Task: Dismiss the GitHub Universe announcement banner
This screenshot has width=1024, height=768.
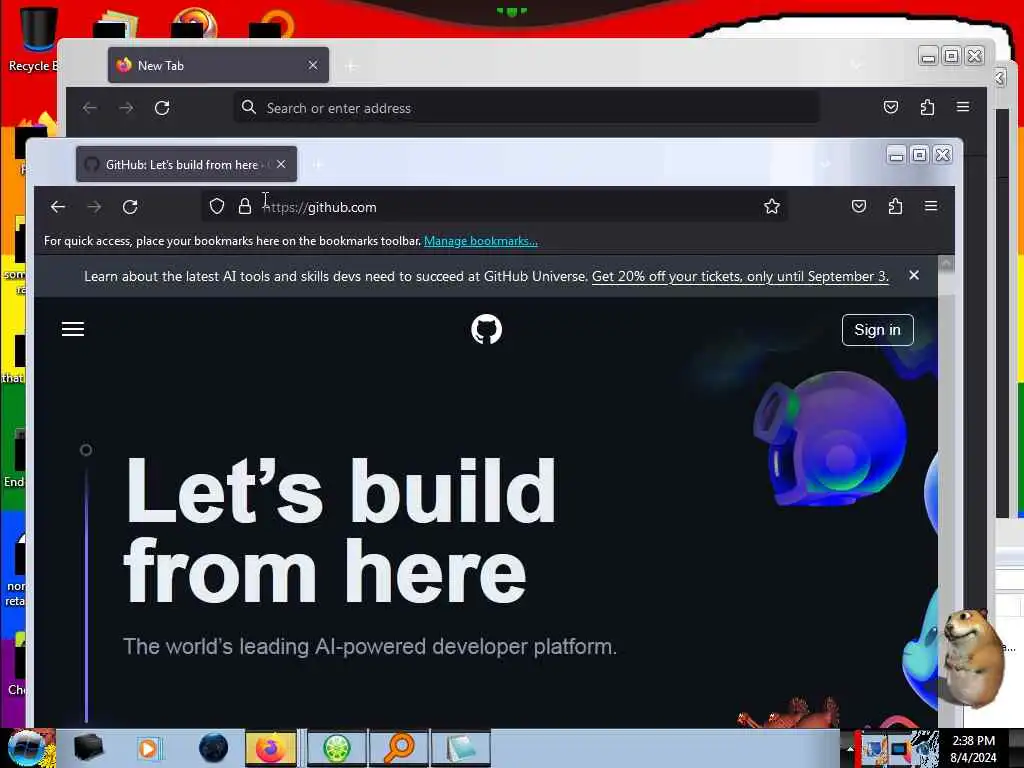Action: point(914,276)
